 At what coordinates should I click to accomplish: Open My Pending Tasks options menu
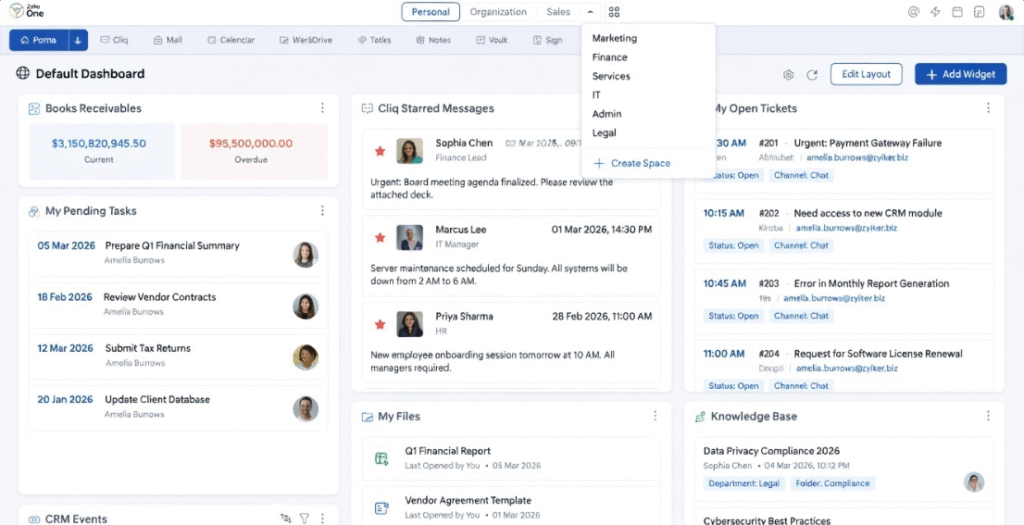point(322,210)
